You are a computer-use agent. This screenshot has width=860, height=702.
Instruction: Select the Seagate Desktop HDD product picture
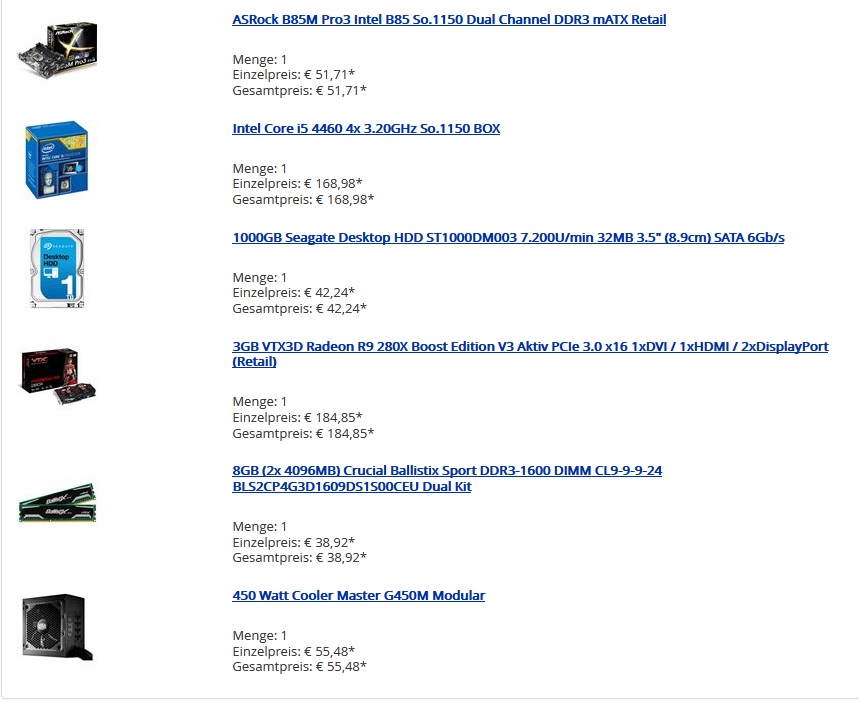point(57,268)
